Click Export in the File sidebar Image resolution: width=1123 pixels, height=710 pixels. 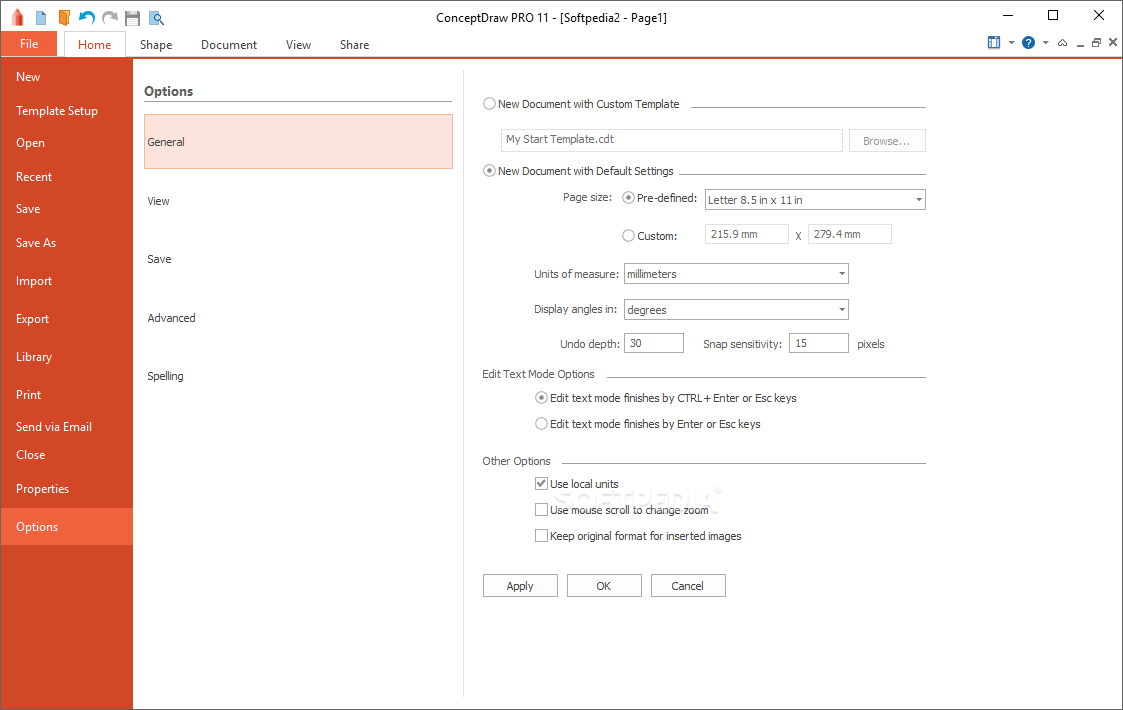coord(67,318)
